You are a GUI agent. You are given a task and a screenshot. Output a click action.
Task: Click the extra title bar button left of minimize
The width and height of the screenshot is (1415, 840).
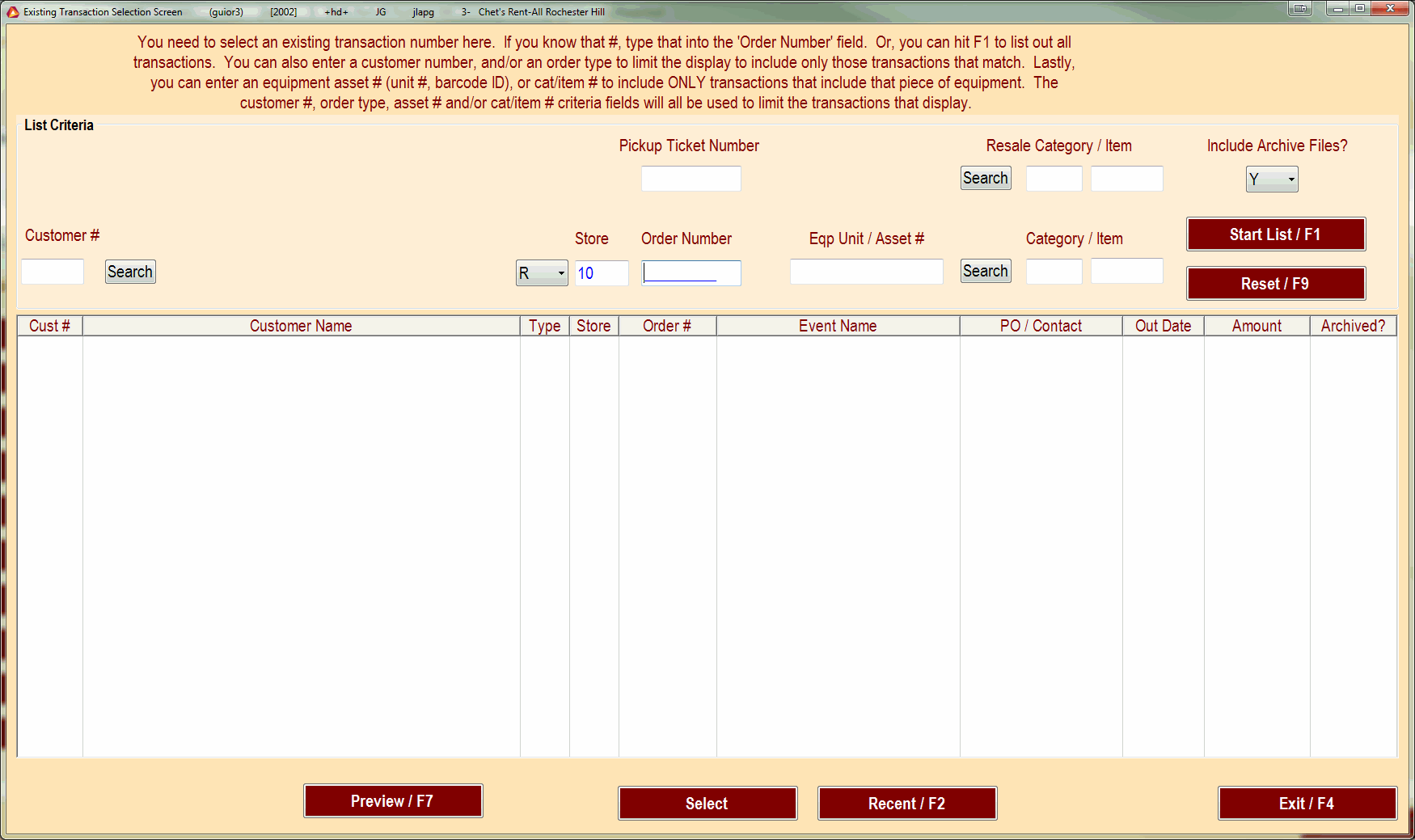point(1300,9)
